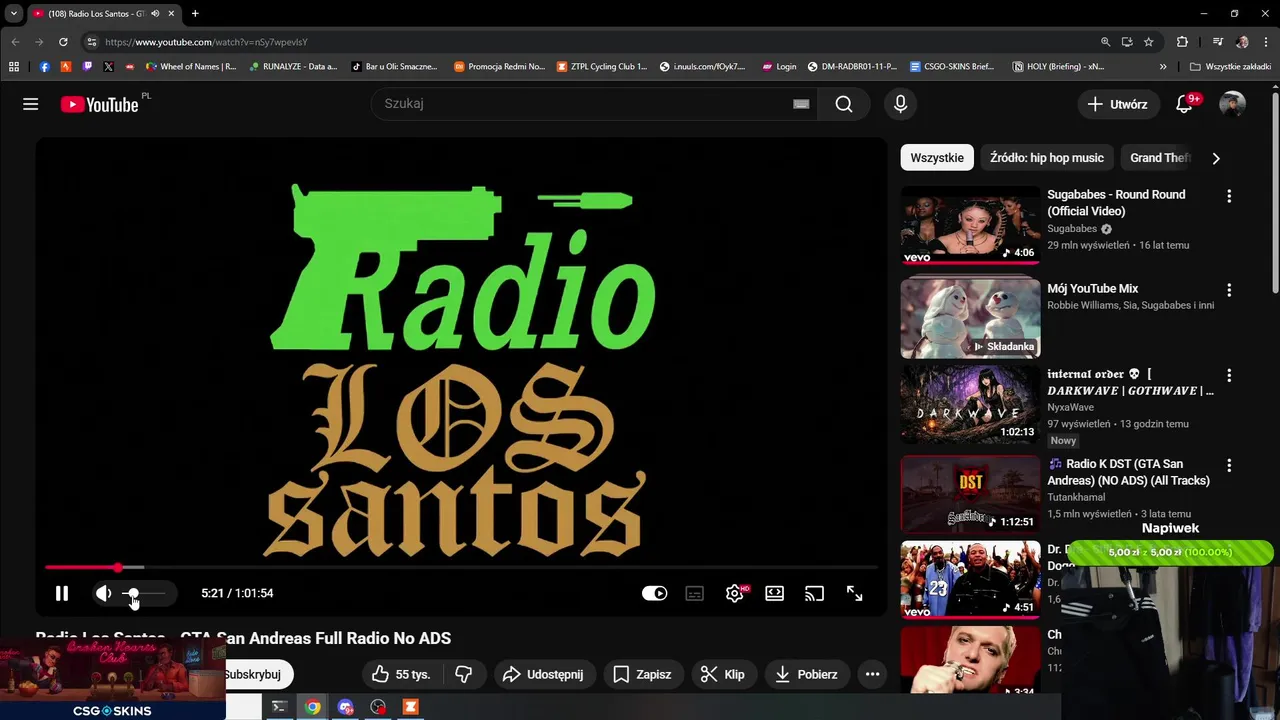Go back in browser history
Viewport: 1280px width, 720px height.
(15, 42)
